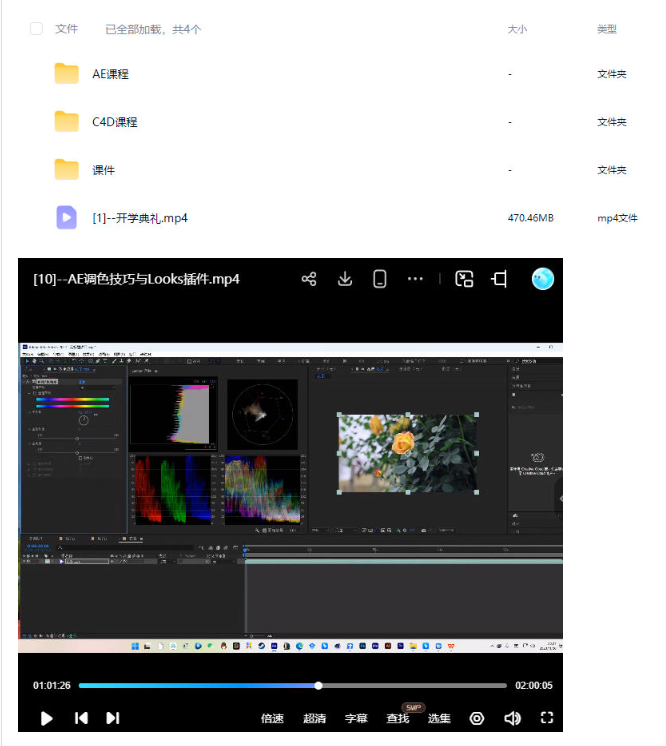
Task: Click the C4D课程 folder icon
Action: point(67,121)
